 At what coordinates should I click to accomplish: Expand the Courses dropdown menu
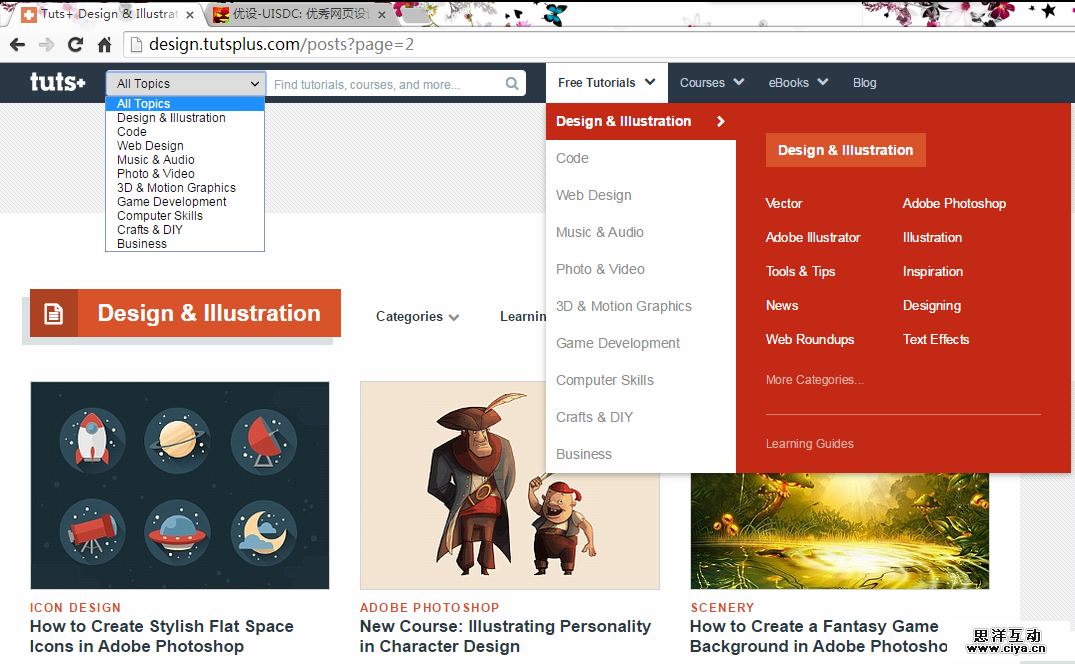[x=711, y=83]
